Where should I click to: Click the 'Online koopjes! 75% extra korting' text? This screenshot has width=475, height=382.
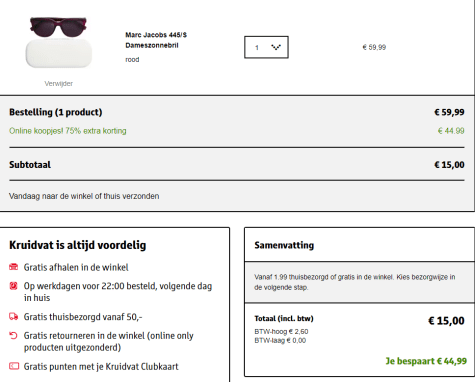pos(68,131)
